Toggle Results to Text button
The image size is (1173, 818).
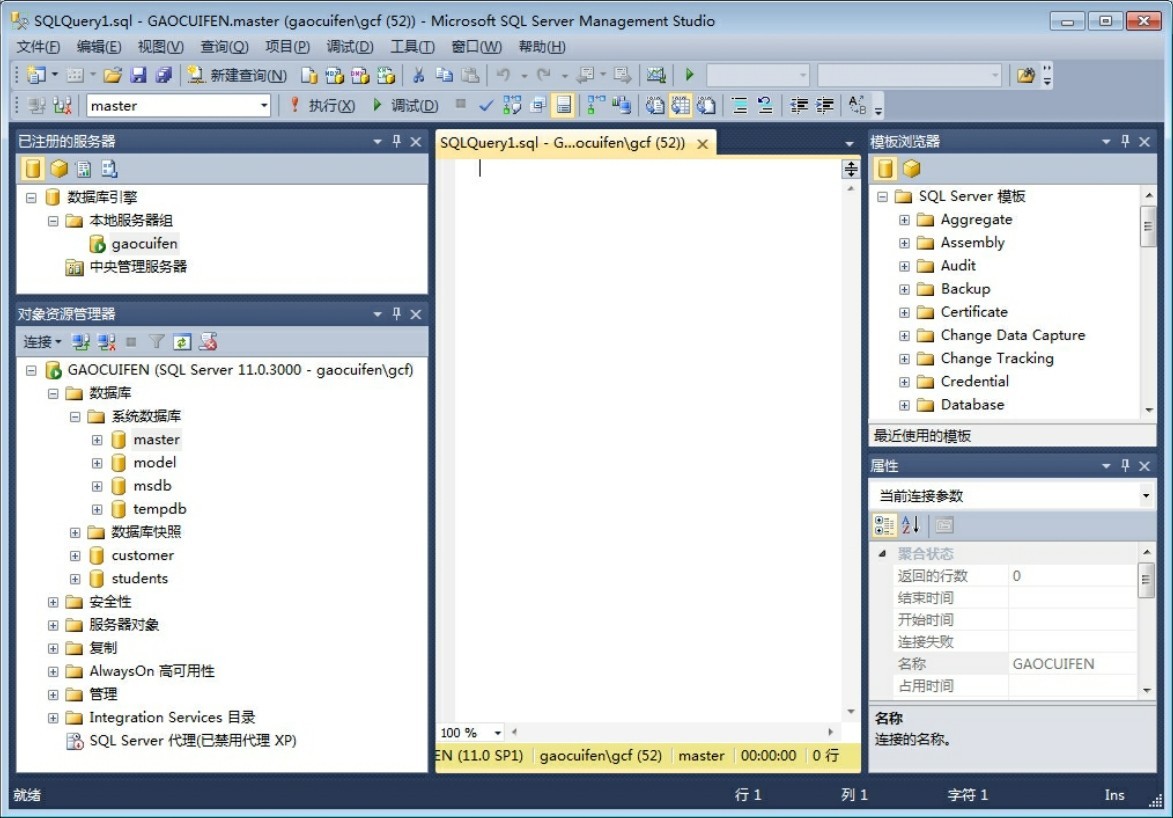click(655, 106)
